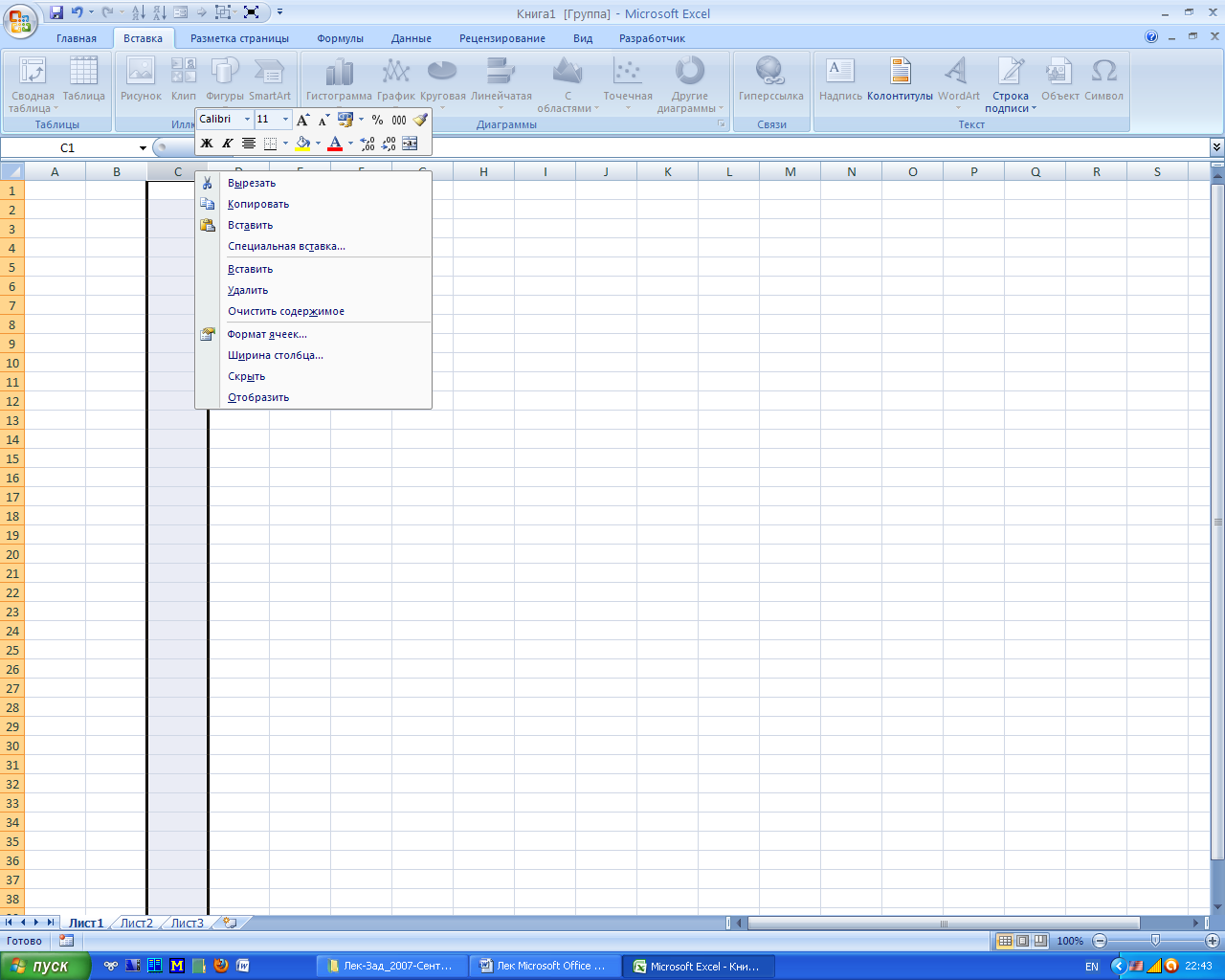This screenshot has width=1225, height=980.
Task: Toggle italic К on the mini toolbar
Action: [227, 144]
